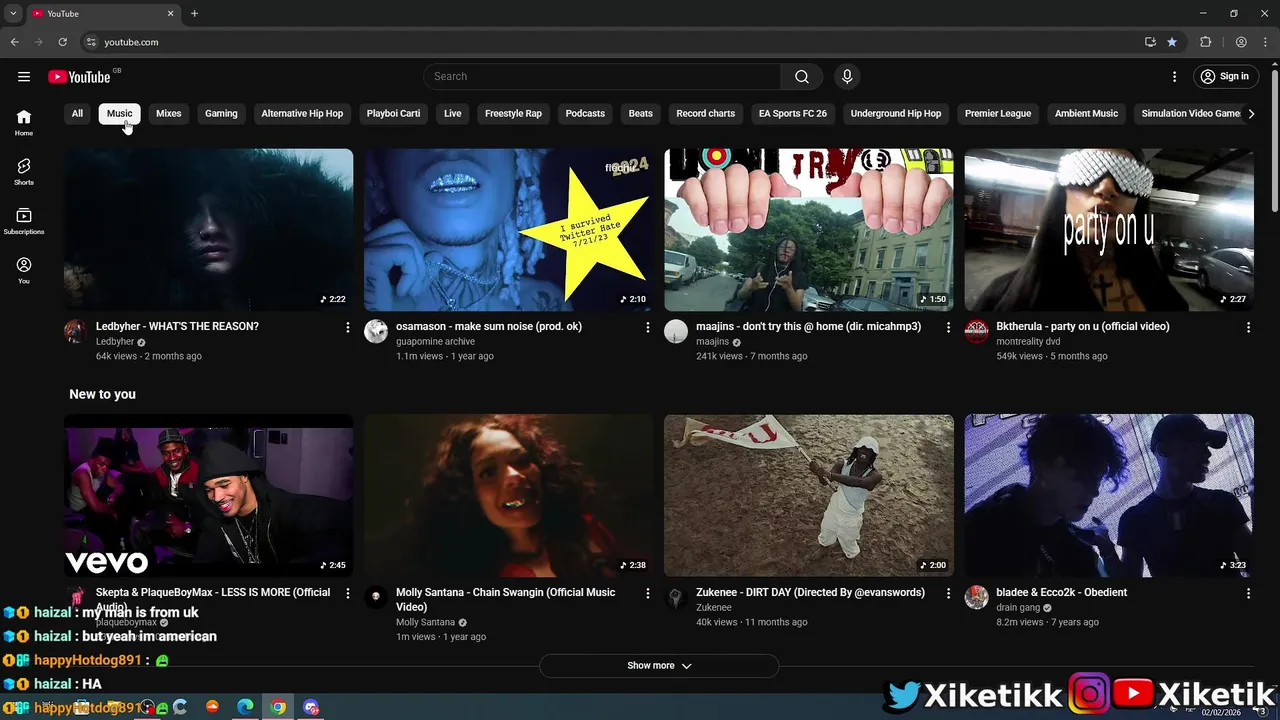The width and height of the screenshot is (1280, 720).
Task: Open options menu for Bktherula video
Action: pyautogui.click(x=1248, y=327)
